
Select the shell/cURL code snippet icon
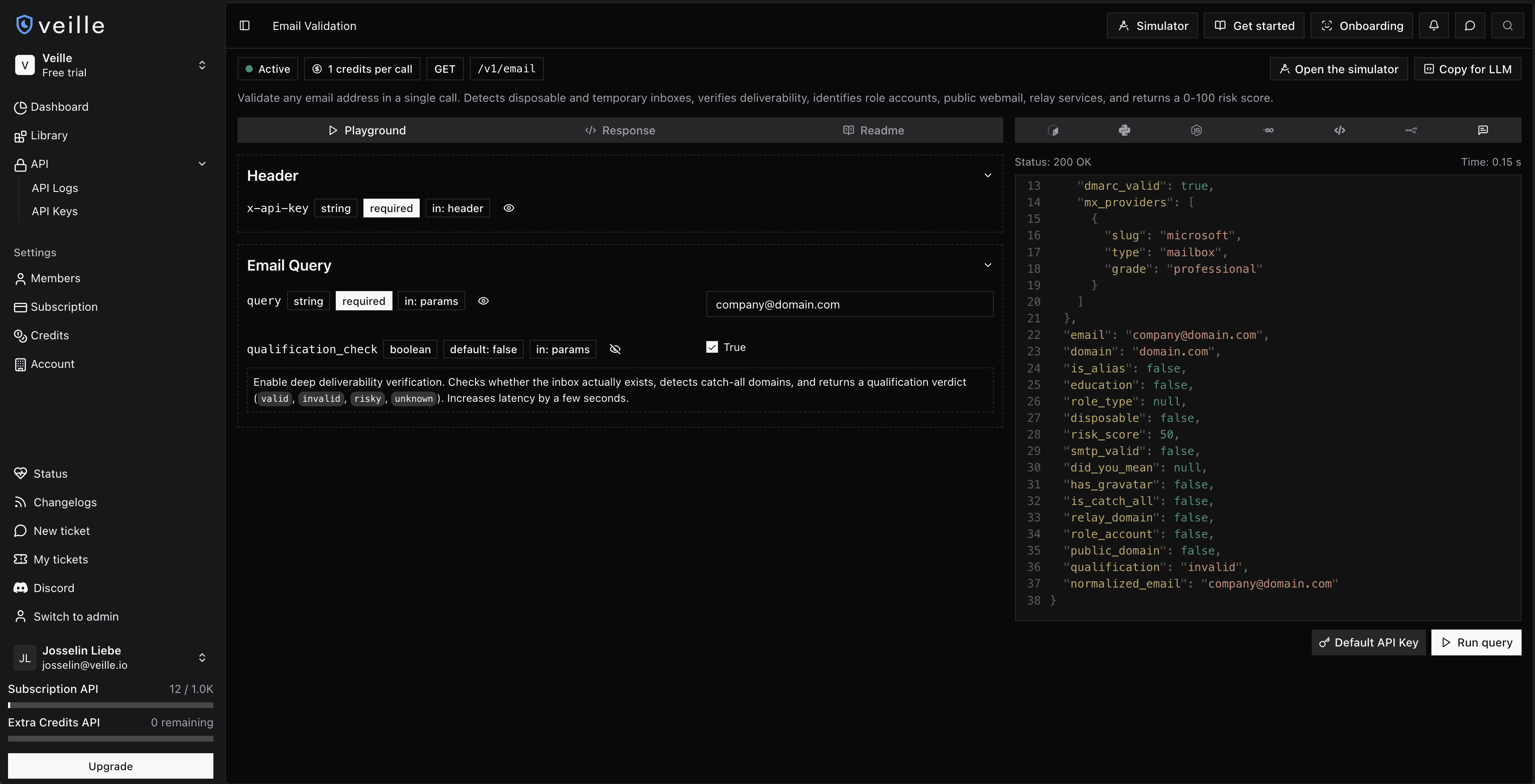click(x=1054, y=130)
